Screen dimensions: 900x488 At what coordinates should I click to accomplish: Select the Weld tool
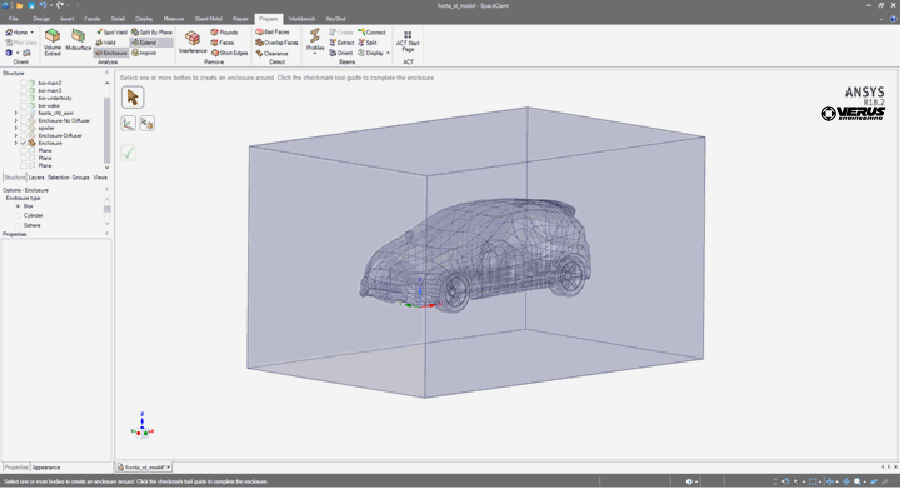click(106, 42)
